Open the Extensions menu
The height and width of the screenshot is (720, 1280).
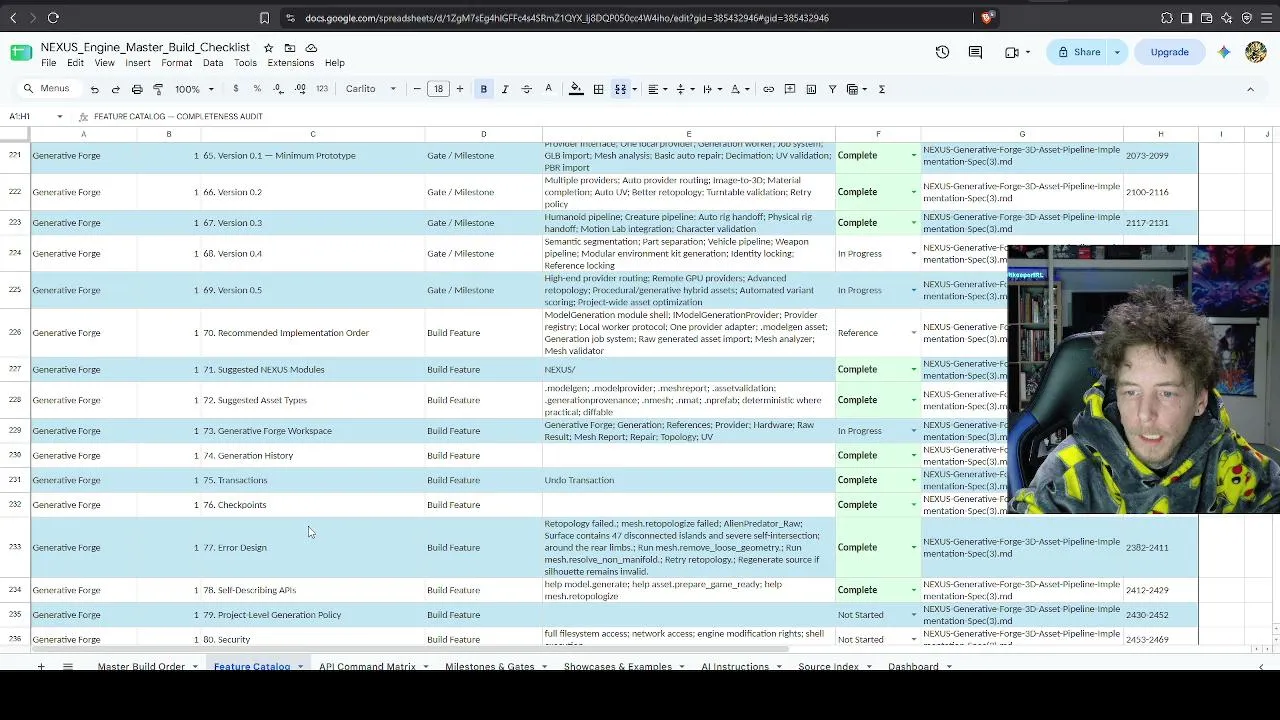pyautogui.click(x=291, y=63)
